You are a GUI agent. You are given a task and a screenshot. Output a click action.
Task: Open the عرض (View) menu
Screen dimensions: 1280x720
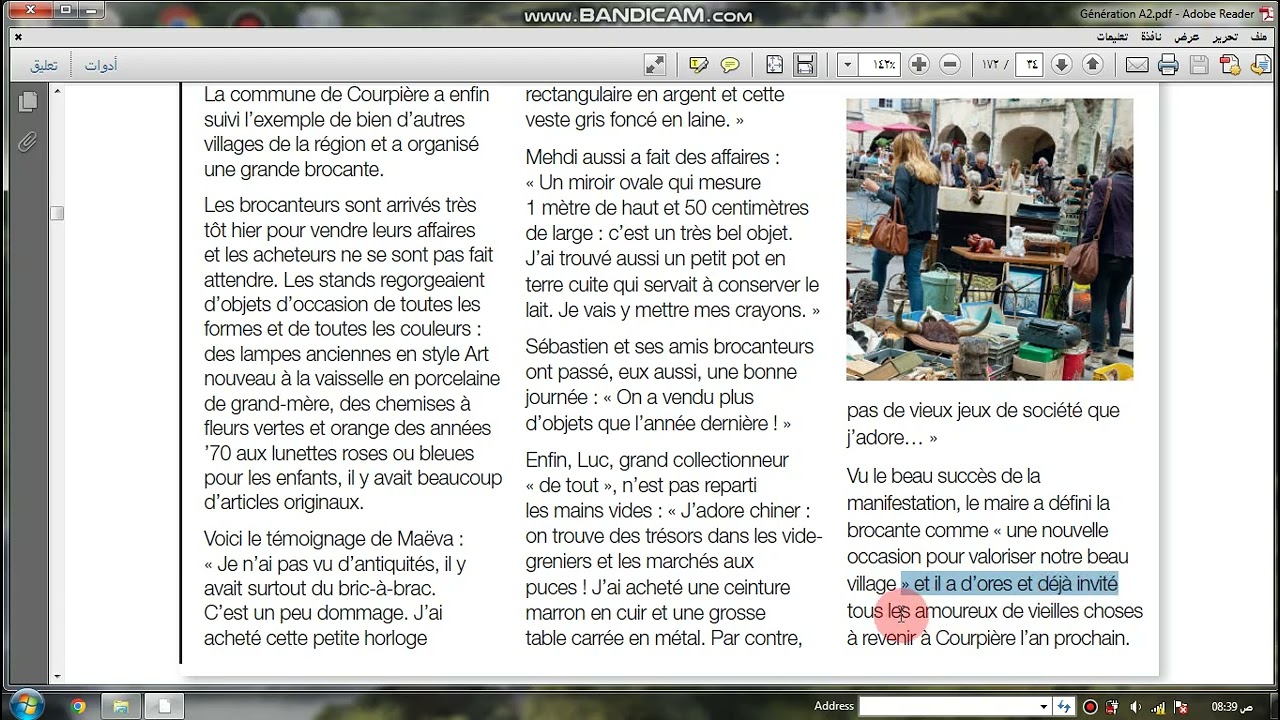tap(1186, 36)
